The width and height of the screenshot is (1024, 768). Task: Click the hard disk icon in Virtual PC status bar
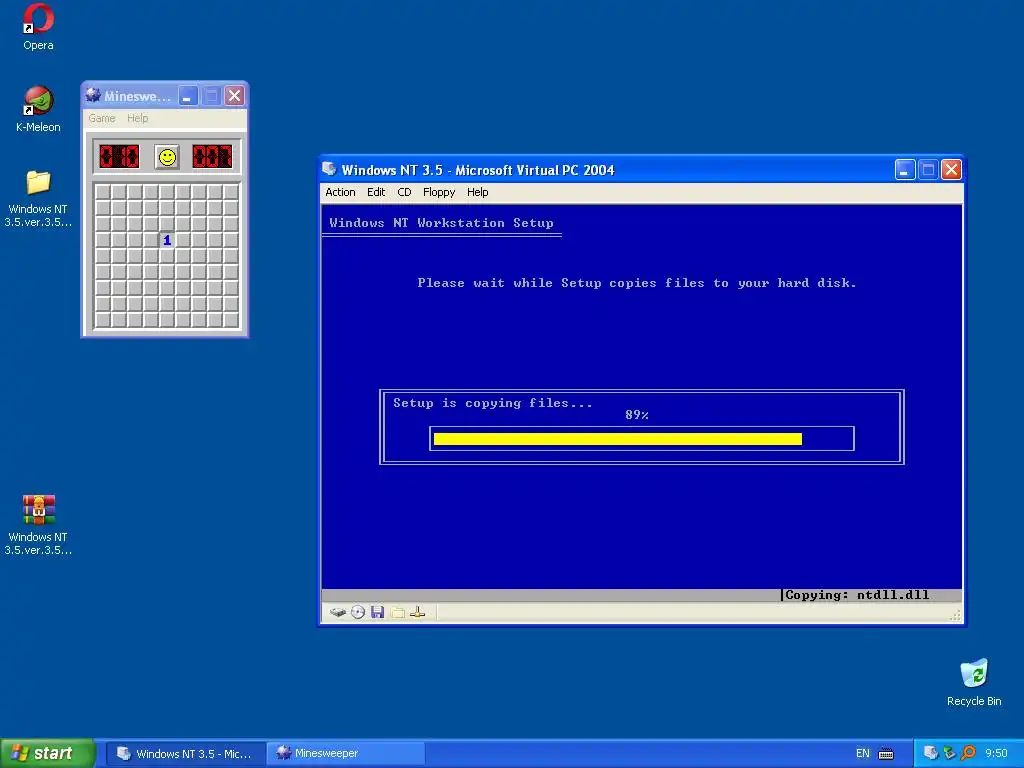tap(338, 613)
